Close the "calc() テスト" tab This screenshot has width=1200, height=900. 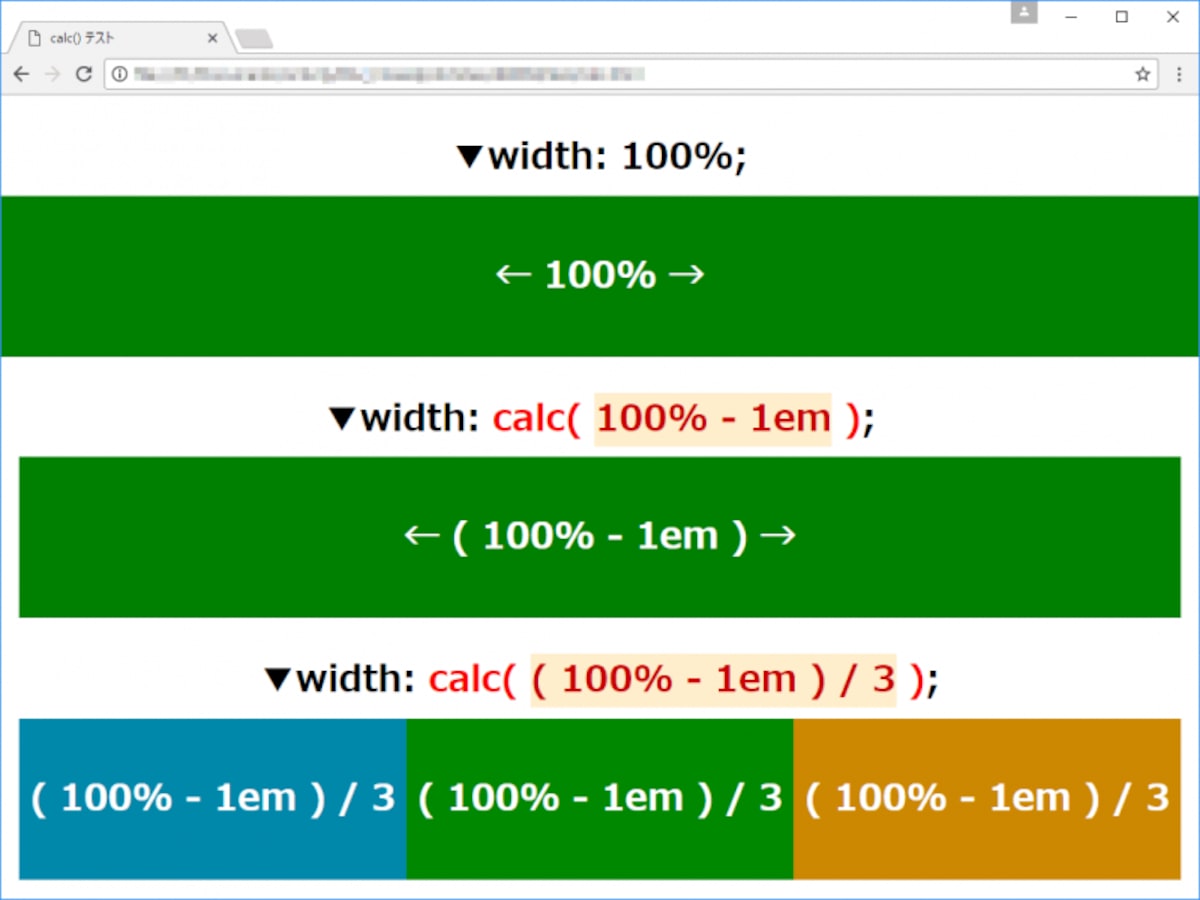[x=212, y=38]
